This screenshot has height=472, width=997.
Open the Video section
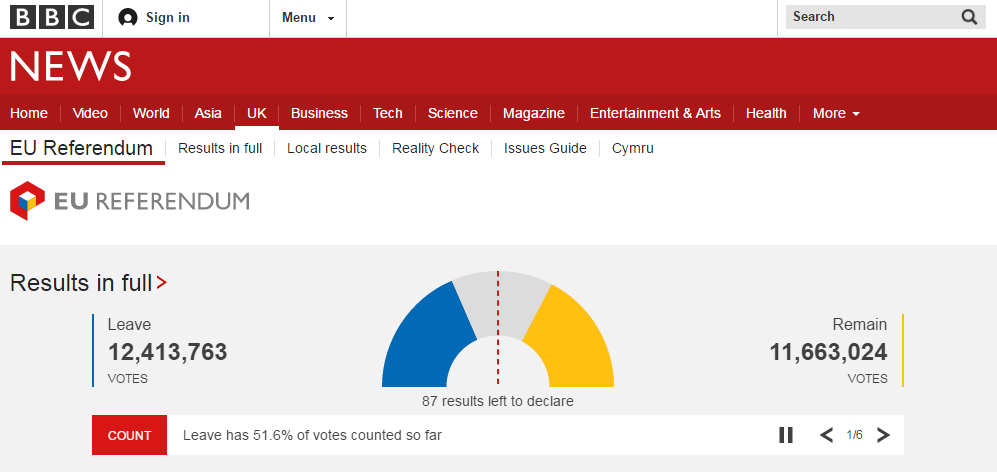[x=90, y=113]
